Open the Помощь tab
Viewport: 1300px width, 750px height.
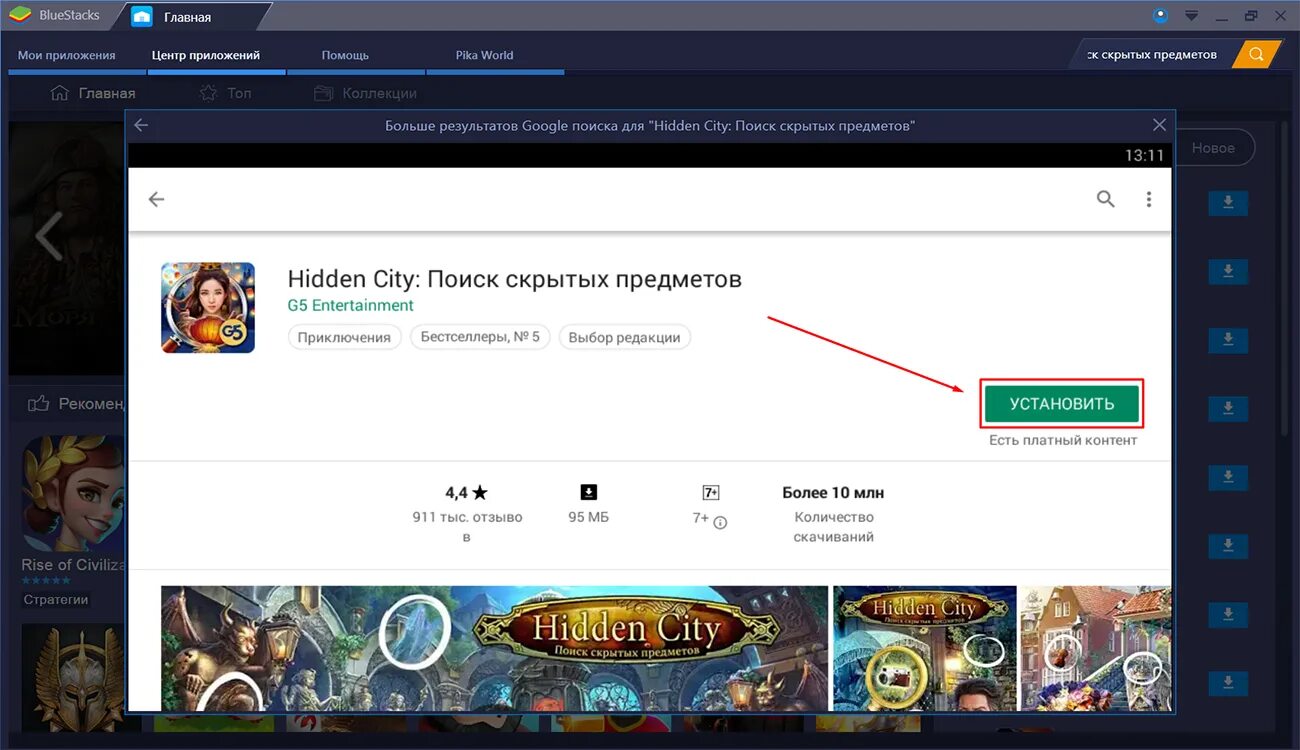pos(345,56)
